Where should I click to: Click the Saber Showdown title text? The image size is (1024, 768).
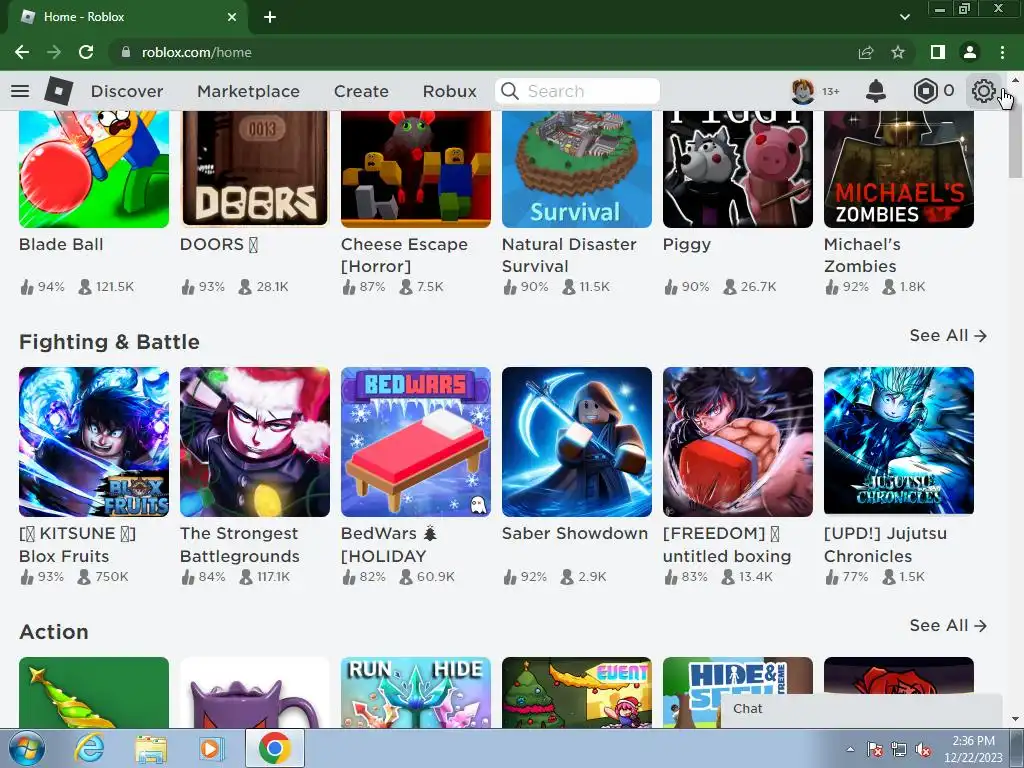tap(575, 534)
